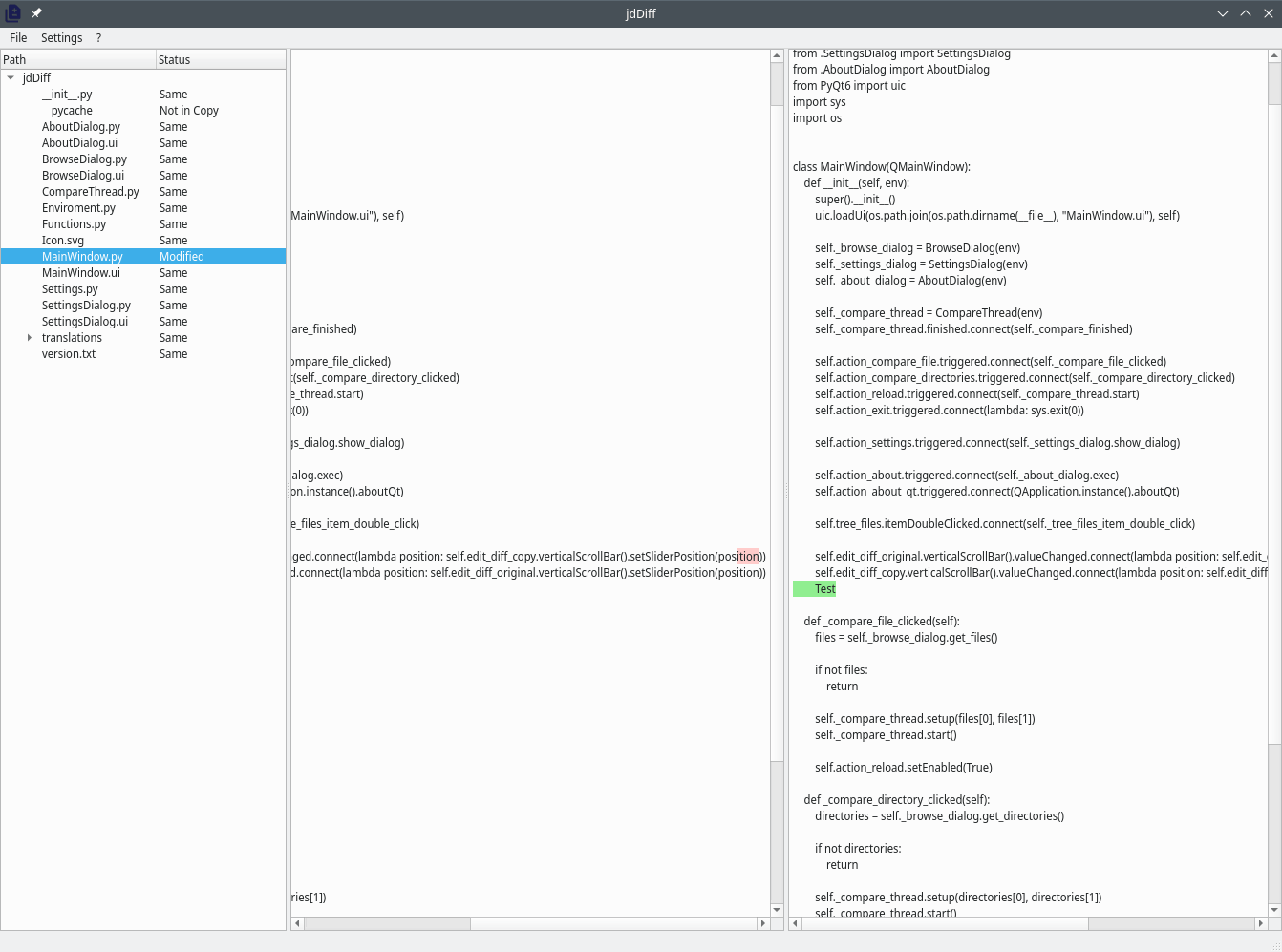Click the down arrow of left pane vertical scrollbar
The image size is (1282, 952).
coord(777,910)
